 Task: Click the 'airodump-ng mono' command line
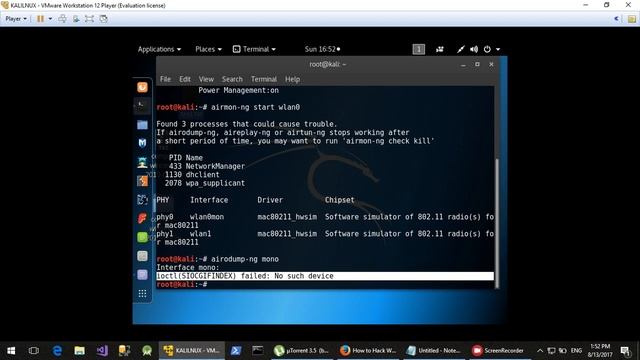pos(245,259)
